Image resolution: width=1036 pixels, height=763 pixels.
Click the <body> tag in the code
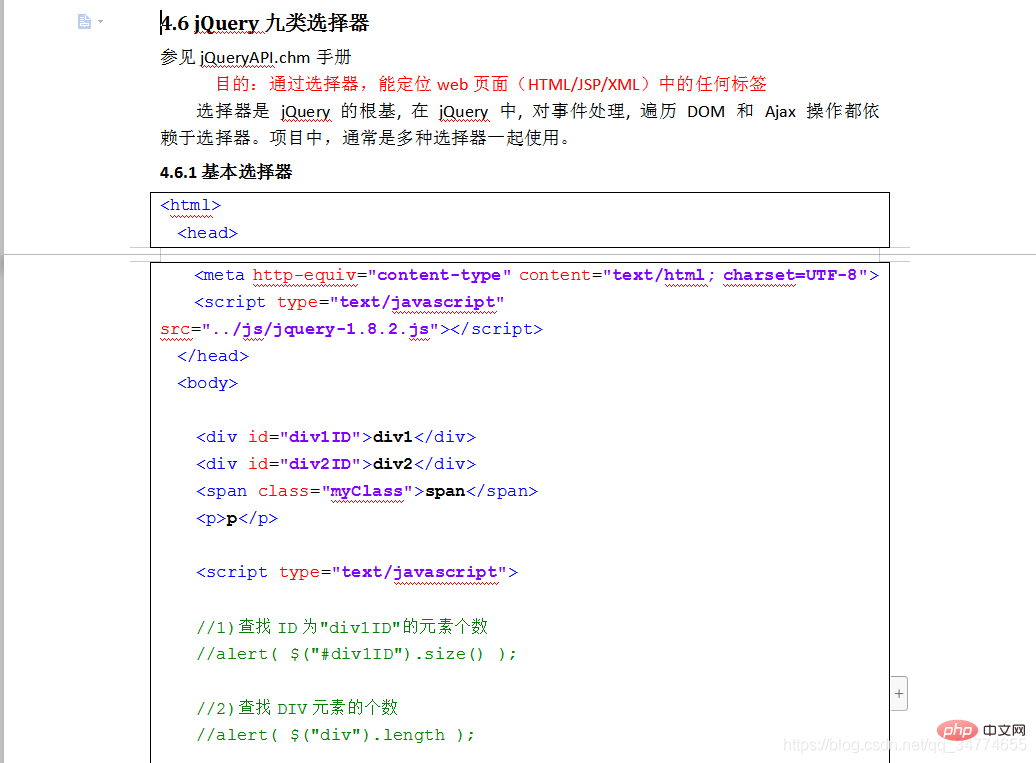pyautogui.click(x=207, y=383)
